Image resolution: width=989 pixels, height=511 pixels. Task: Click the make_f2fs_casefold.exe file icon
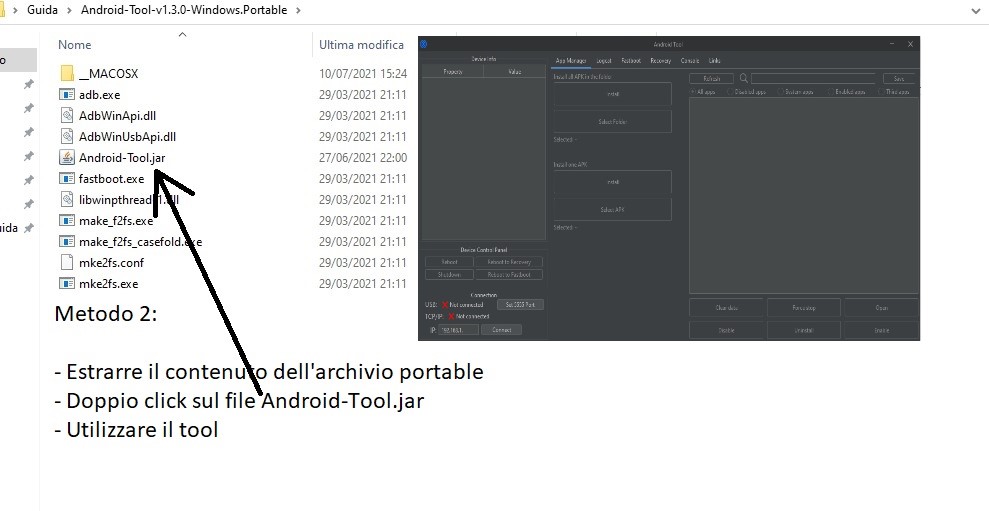point(67,242)
